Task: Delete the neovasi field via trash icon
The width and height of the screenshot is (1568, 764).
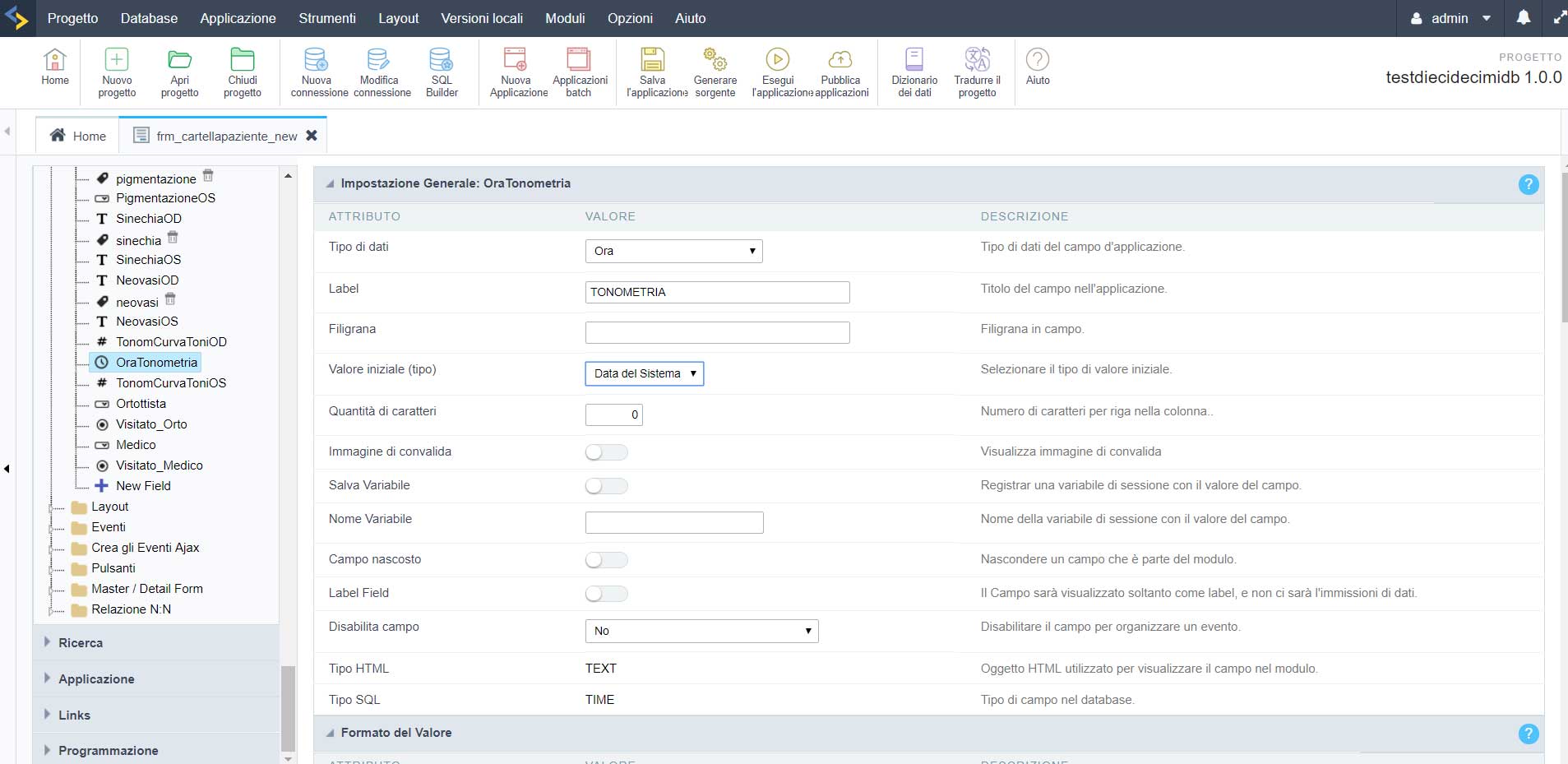Action: pos(170,299)
